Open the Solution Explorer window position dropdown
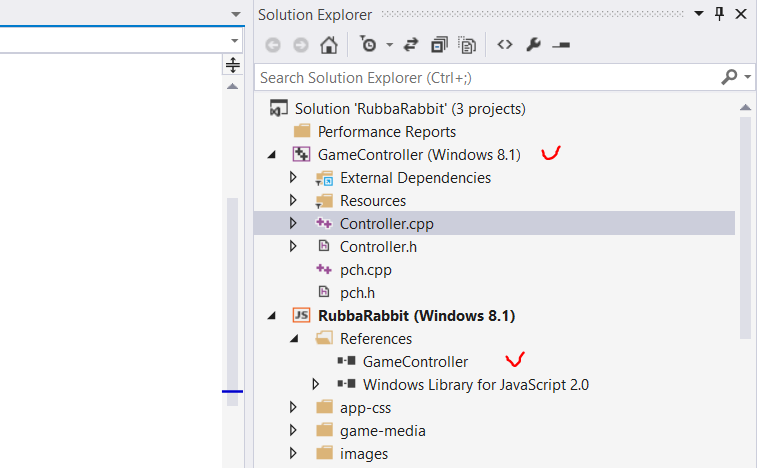Screen dimensions: 757x468 pos(699,14)
